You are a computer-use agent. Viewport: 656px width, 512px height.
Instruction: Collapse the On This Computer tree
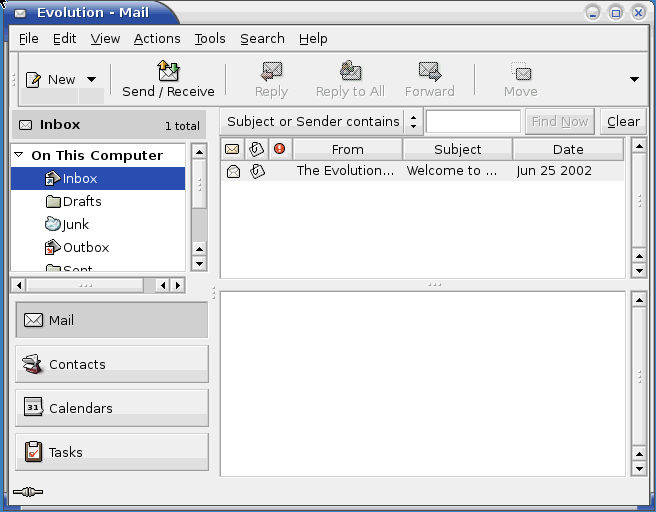[x=19, y=155]
